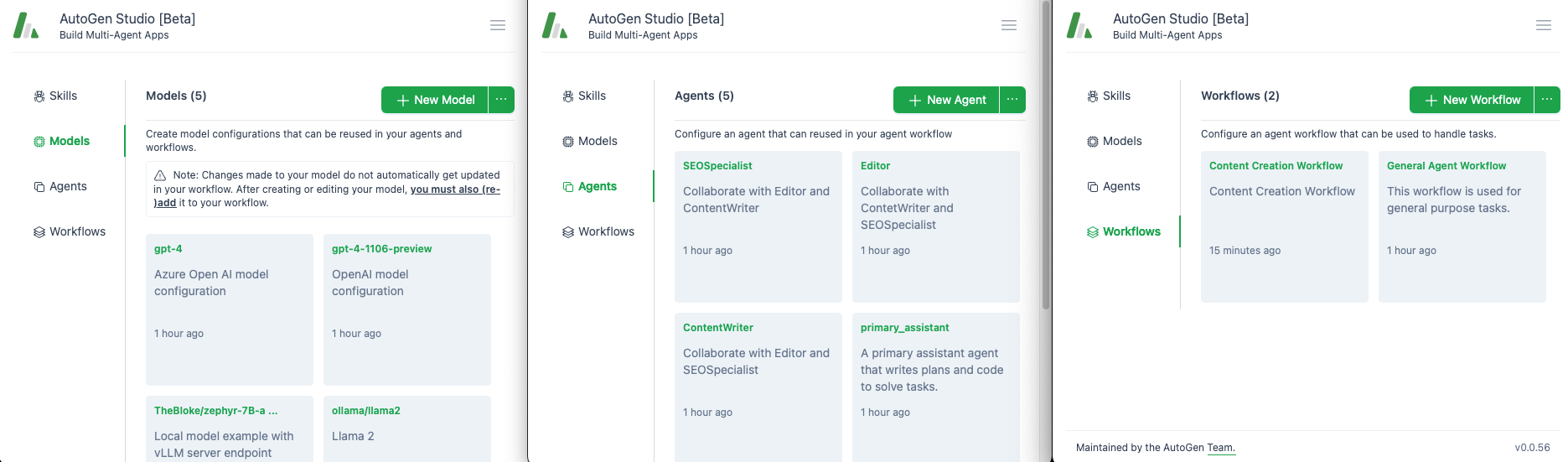Expand the more options next to New Model
This screenshot has height=462, width=1568.
(501, 100)
